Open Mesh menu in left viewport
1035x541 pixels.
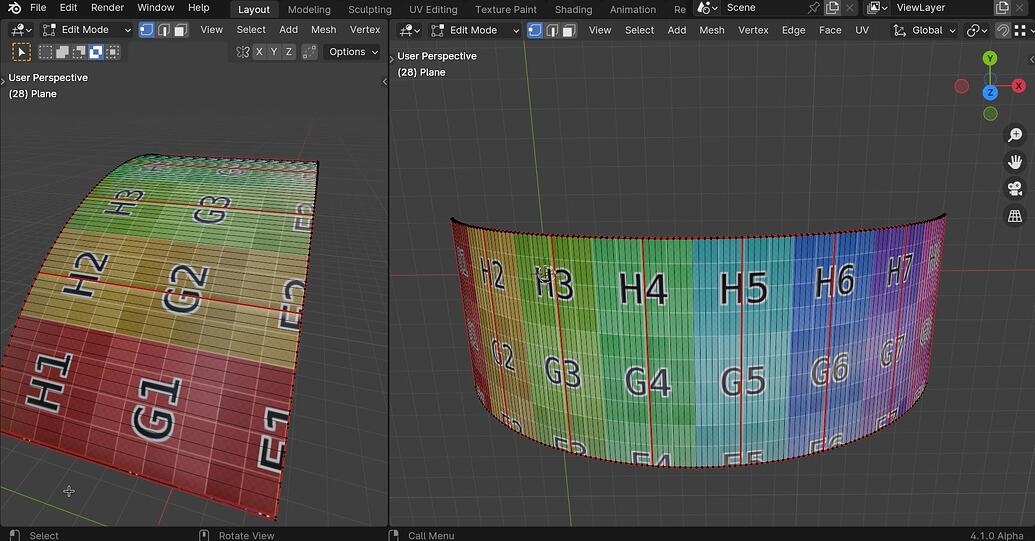coord(323,30)
